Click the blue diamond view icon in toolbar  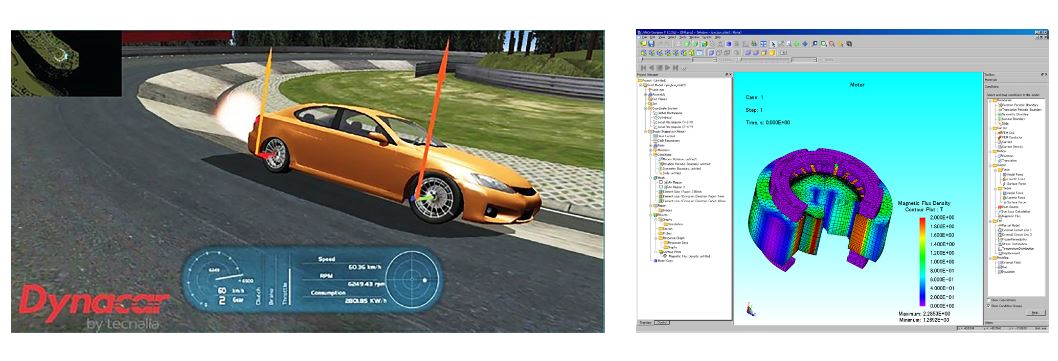(805, 44)
